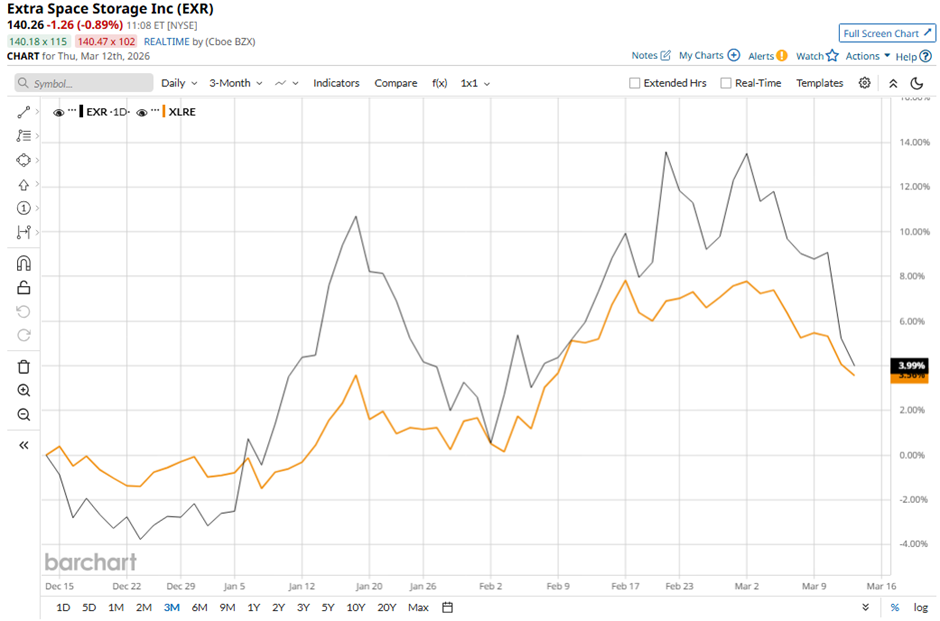Open the Indicators menu
The width and height of the screenshot is (940, 621).
(x=336, y=83)
